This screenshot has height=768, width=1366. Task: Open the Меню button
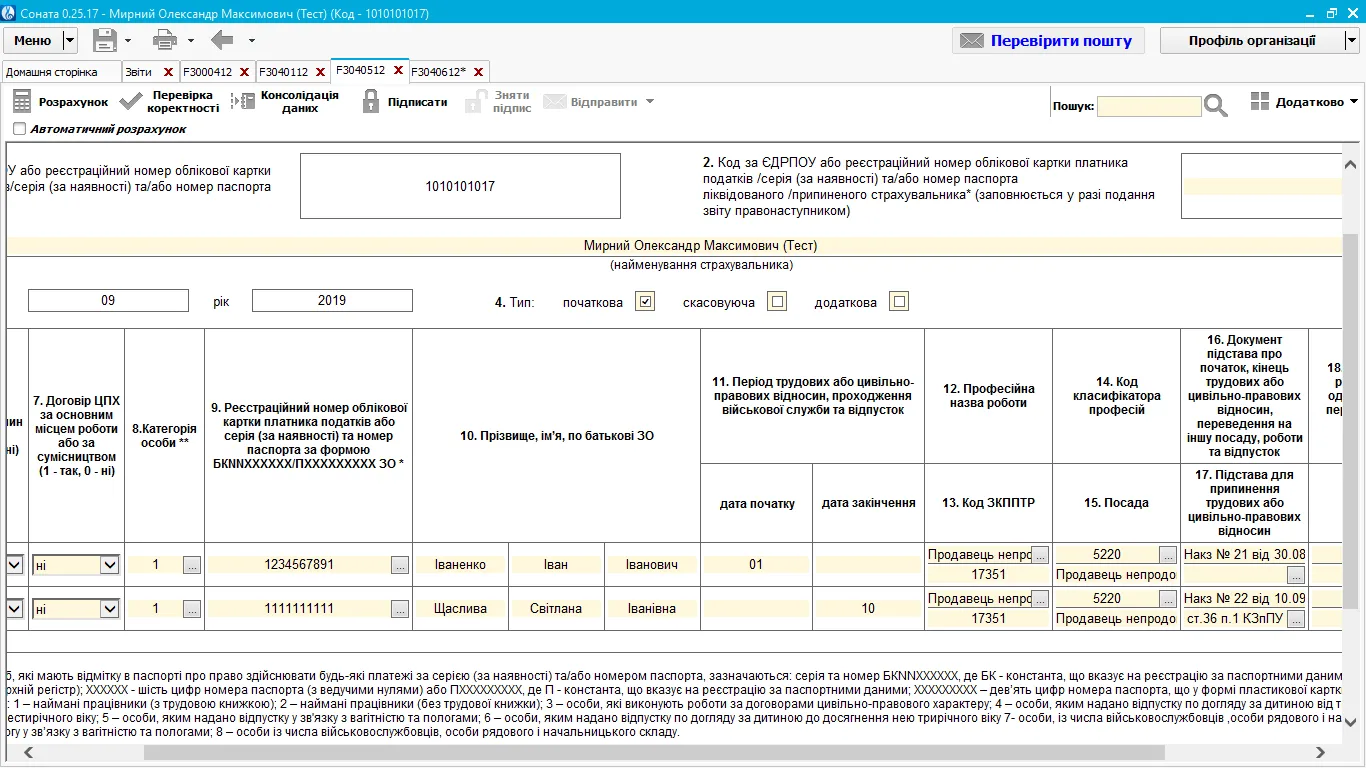33,40
